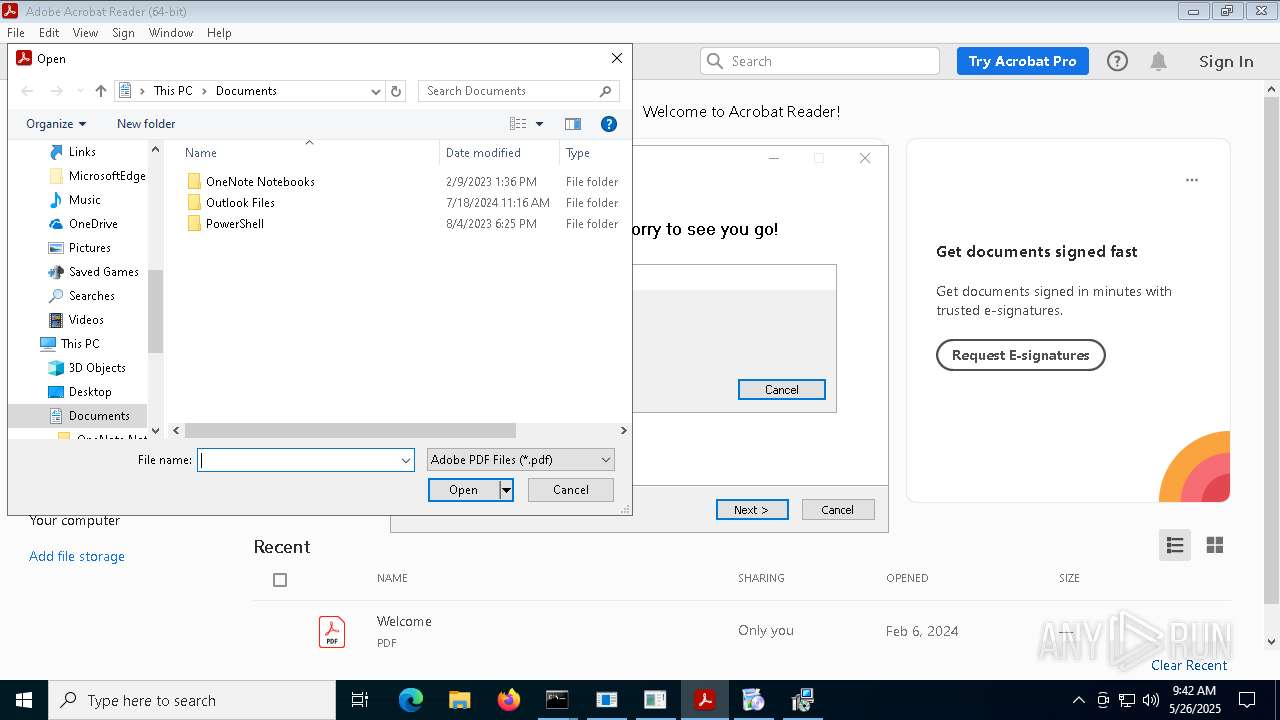
Task: Open the Edit menu
Action: (49, 33)
